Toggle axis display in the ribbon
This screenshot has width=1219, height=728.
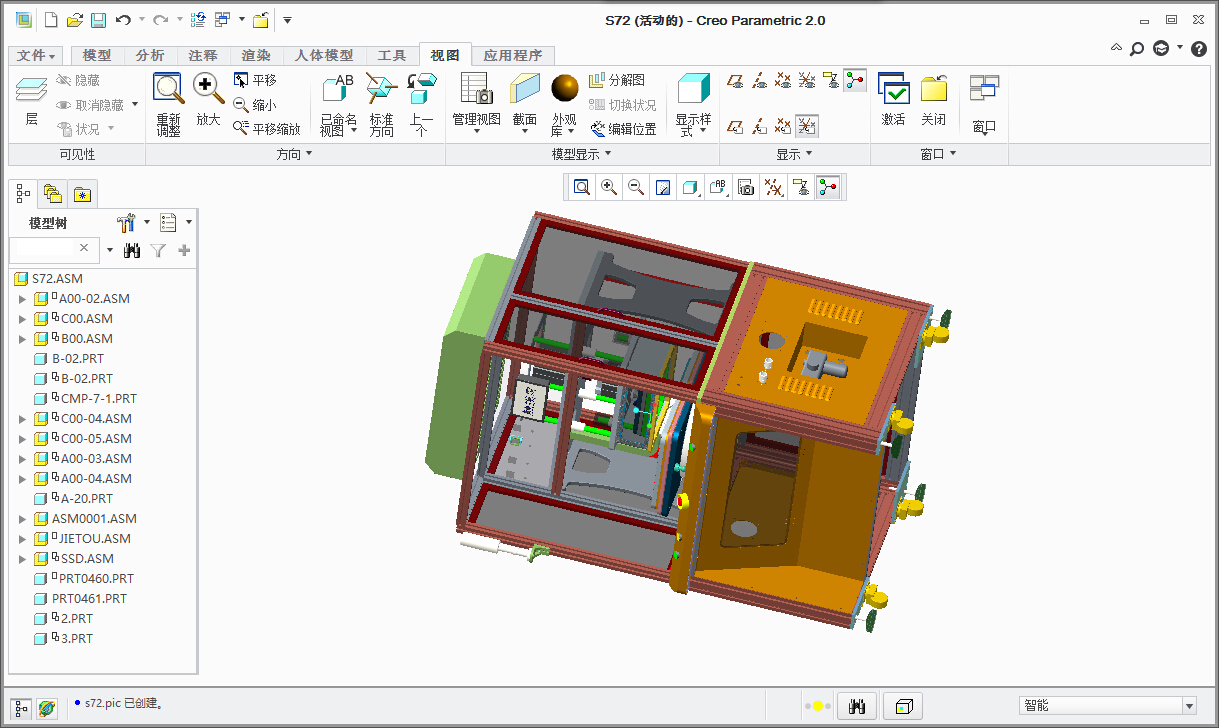[x=759, y=81]
